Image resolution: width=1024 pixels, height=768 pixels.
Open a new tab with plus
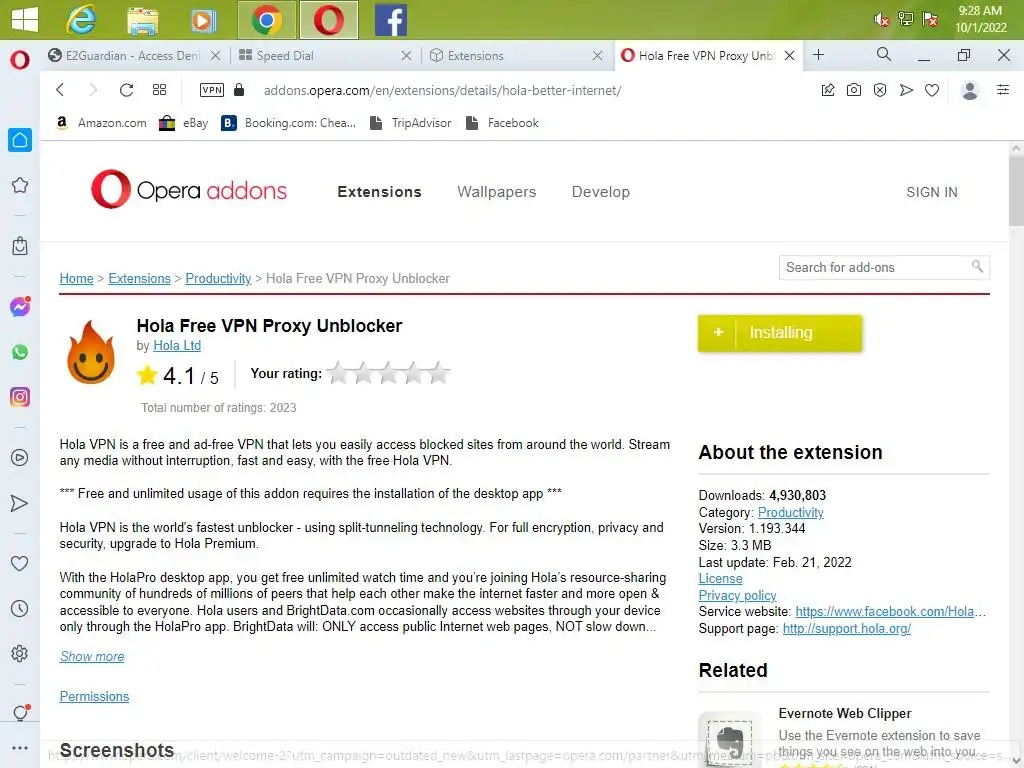click(x=818, y=55)
